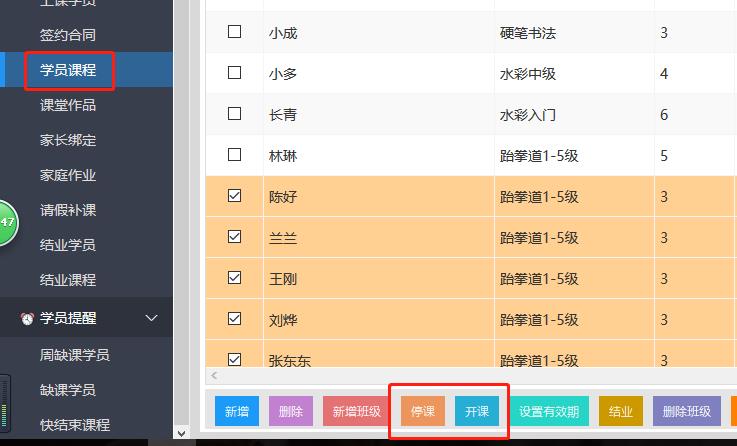This screenshot has height=446, width=737.
Task: Click the table's horizontal scroll left arrow
Action: 214,376
